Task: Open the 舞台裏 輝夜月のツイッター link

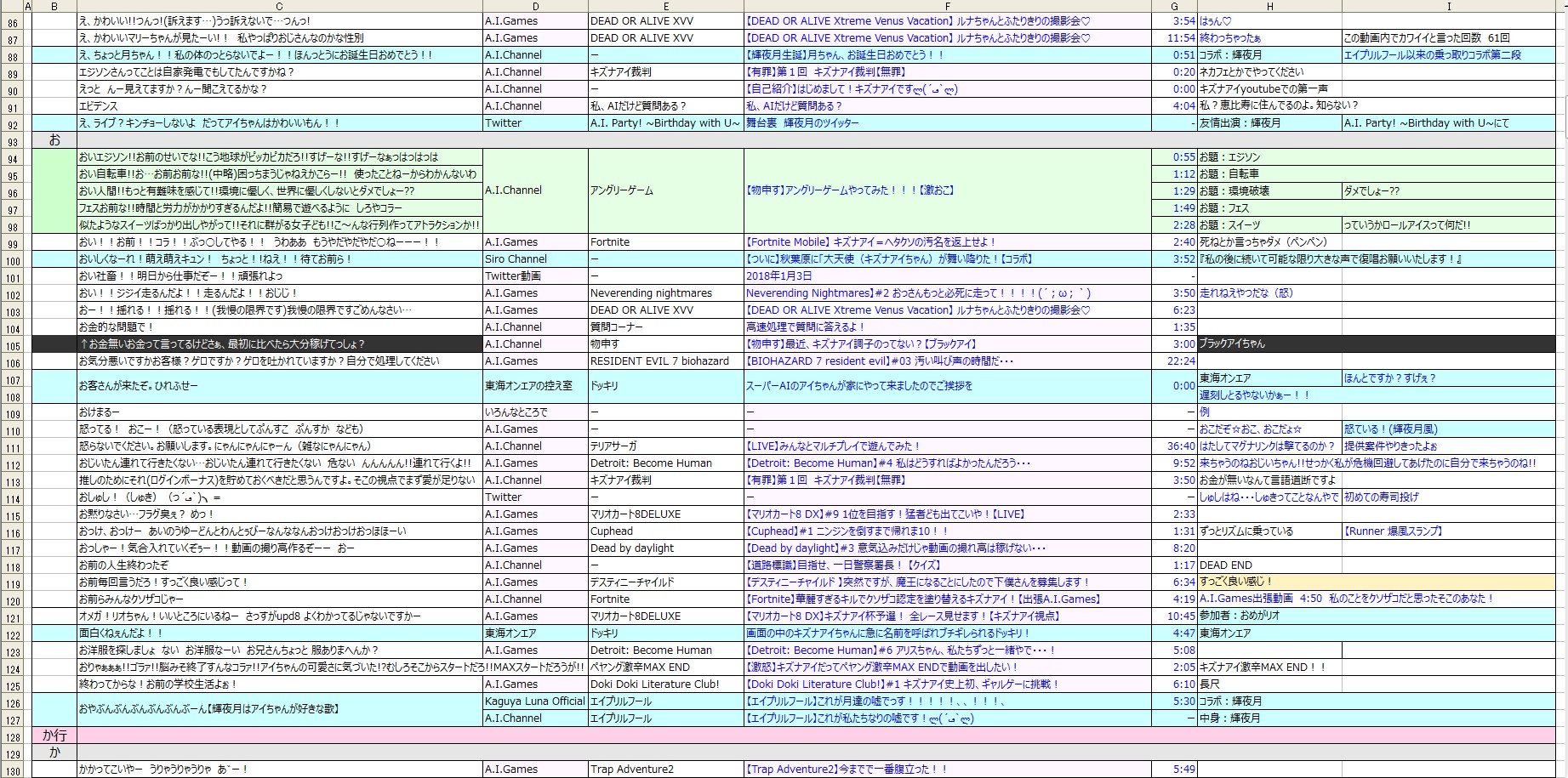Action: pyautogui.click(x=802, y=123)
